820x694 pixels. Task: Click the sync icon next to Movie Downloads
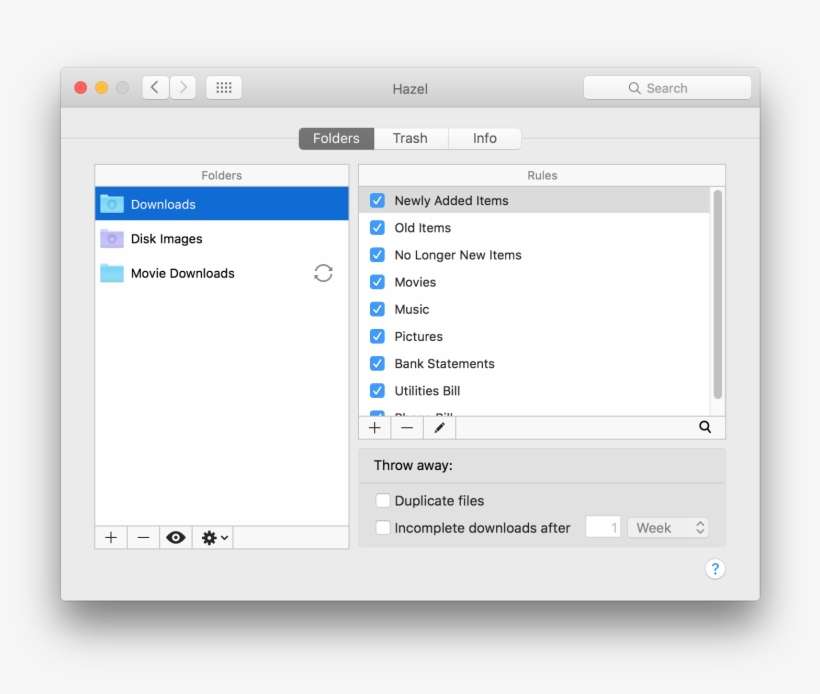(323, 272)
